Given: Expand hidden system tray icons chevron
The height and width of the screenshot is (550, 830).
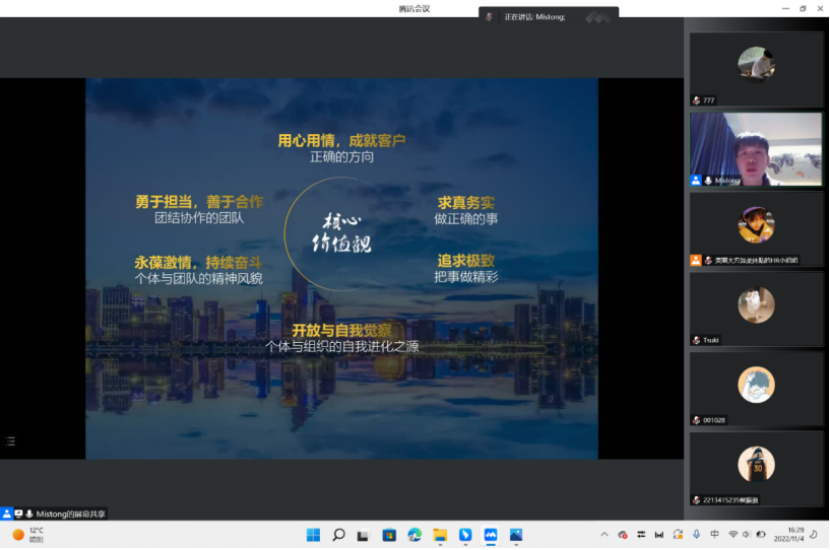Looking at the screenshot, I should 603,535.
